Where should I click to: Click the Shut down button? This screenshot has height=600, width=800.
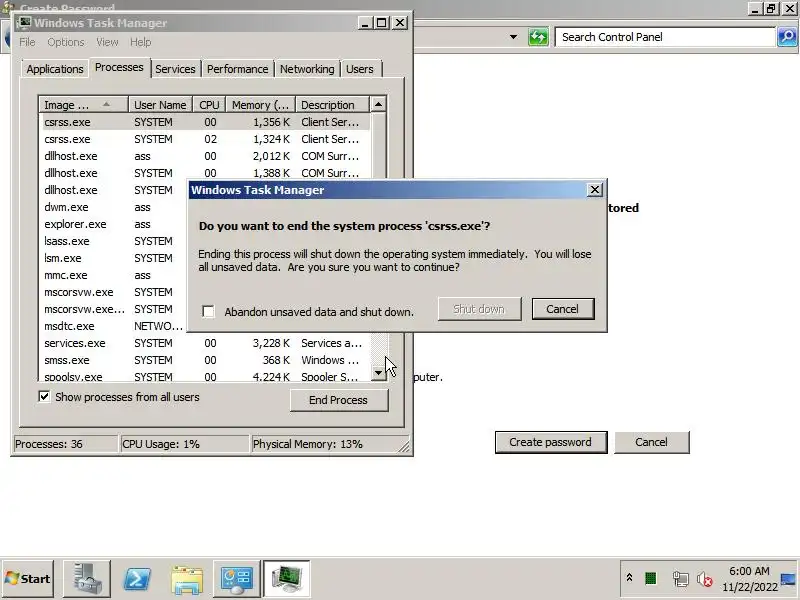point(479,309)
